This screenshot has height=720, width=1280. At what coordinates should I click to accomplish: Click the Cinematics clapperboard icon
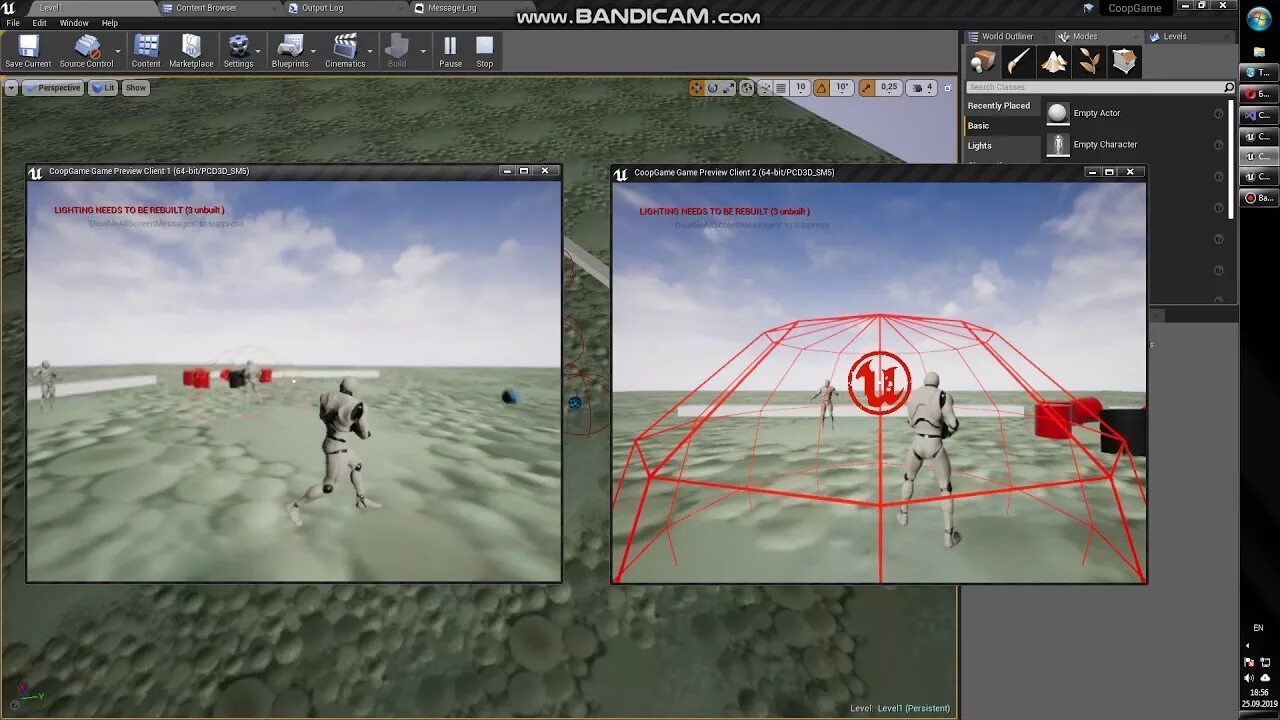pyautogui.click(x=345, y=46)
